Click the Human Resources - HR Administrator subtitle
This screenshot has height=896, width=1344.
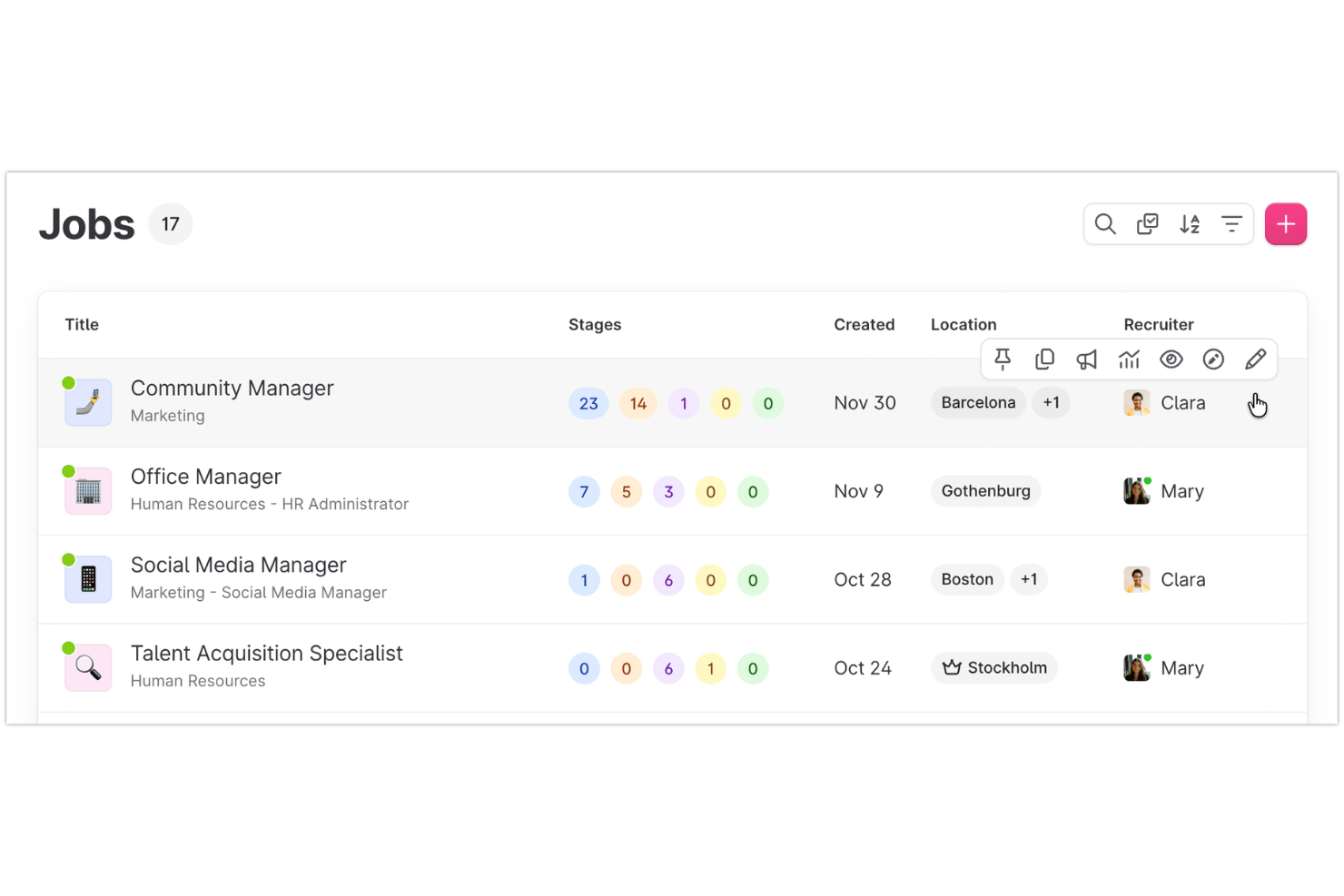(x=270, y=504)
